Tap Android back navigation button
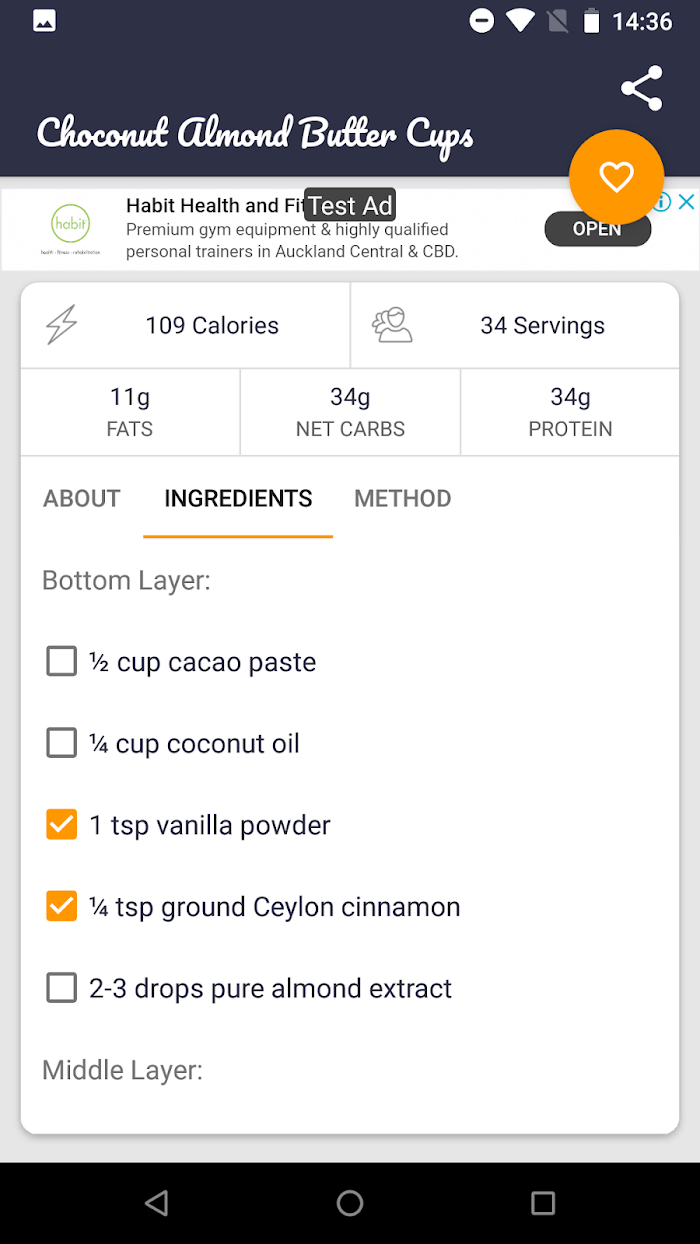The width and height of the screenshot is (700, 1244). (156, 1203)
